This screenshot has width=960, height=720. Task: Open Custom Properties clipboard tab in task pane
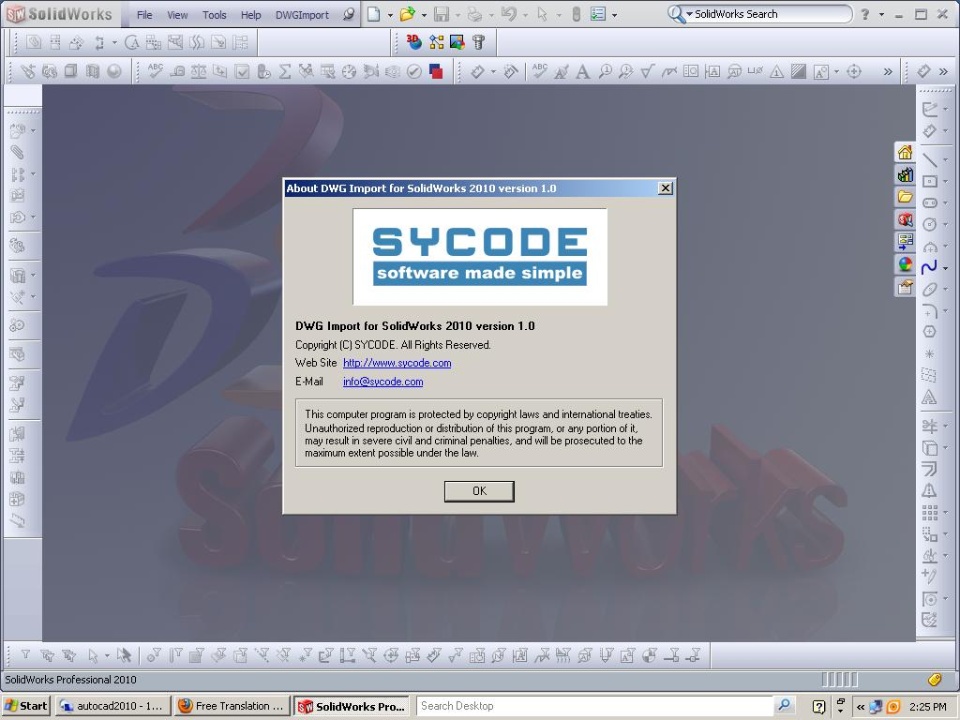pyautogui.click(x=905, y=287)
